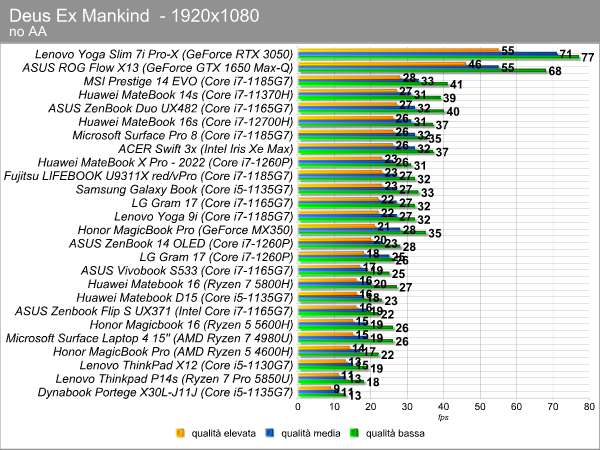Select the ASUS ZenBook Duo UX482 row label
Viewport: 600px width, 450px height.
[170, 109]
